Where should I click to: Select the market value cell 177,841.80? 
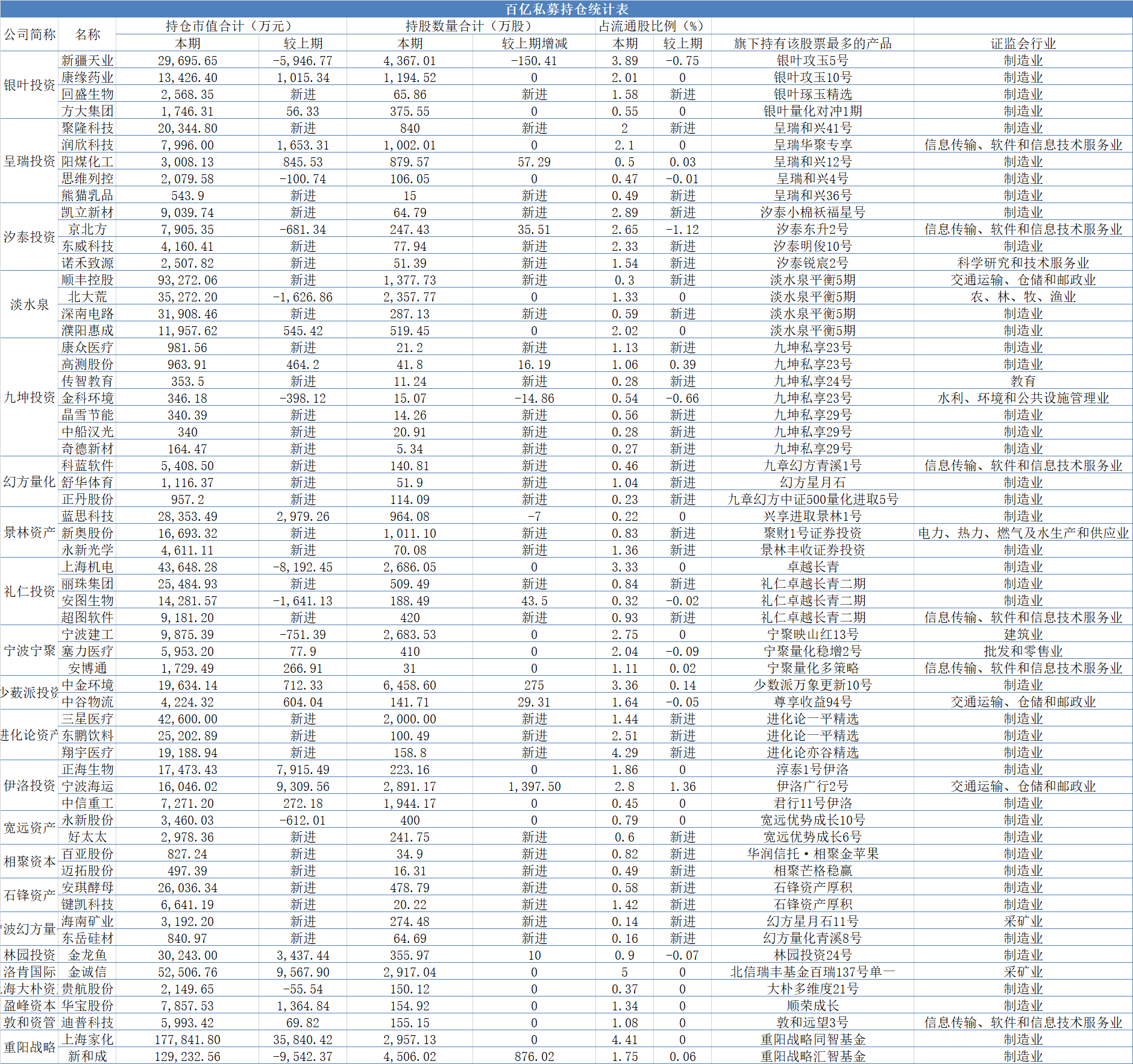tap(187, 1040)
